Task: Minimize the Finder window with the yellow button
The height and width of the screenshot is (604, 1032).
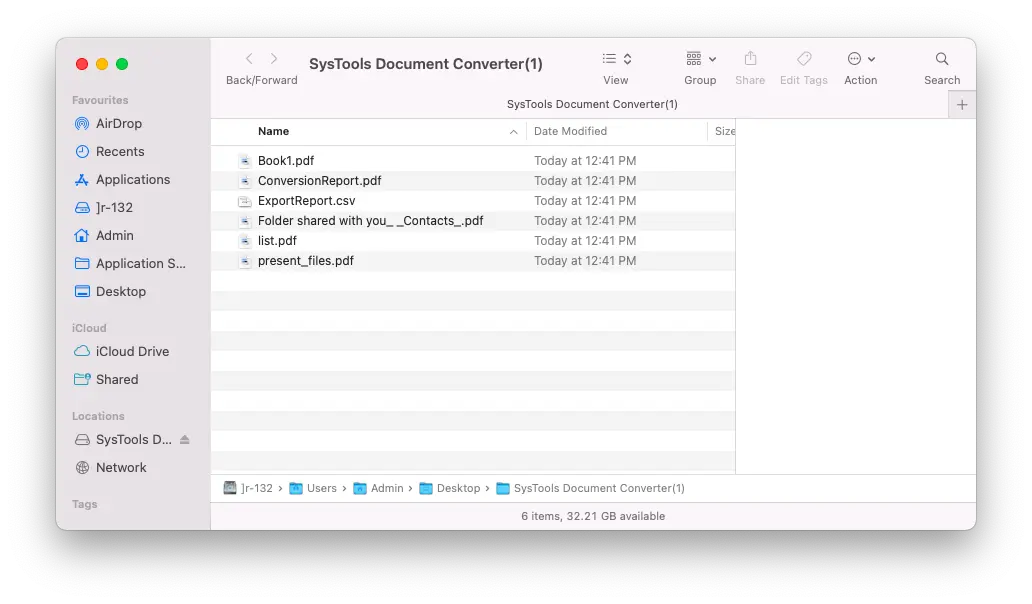Action: point(102,64)
